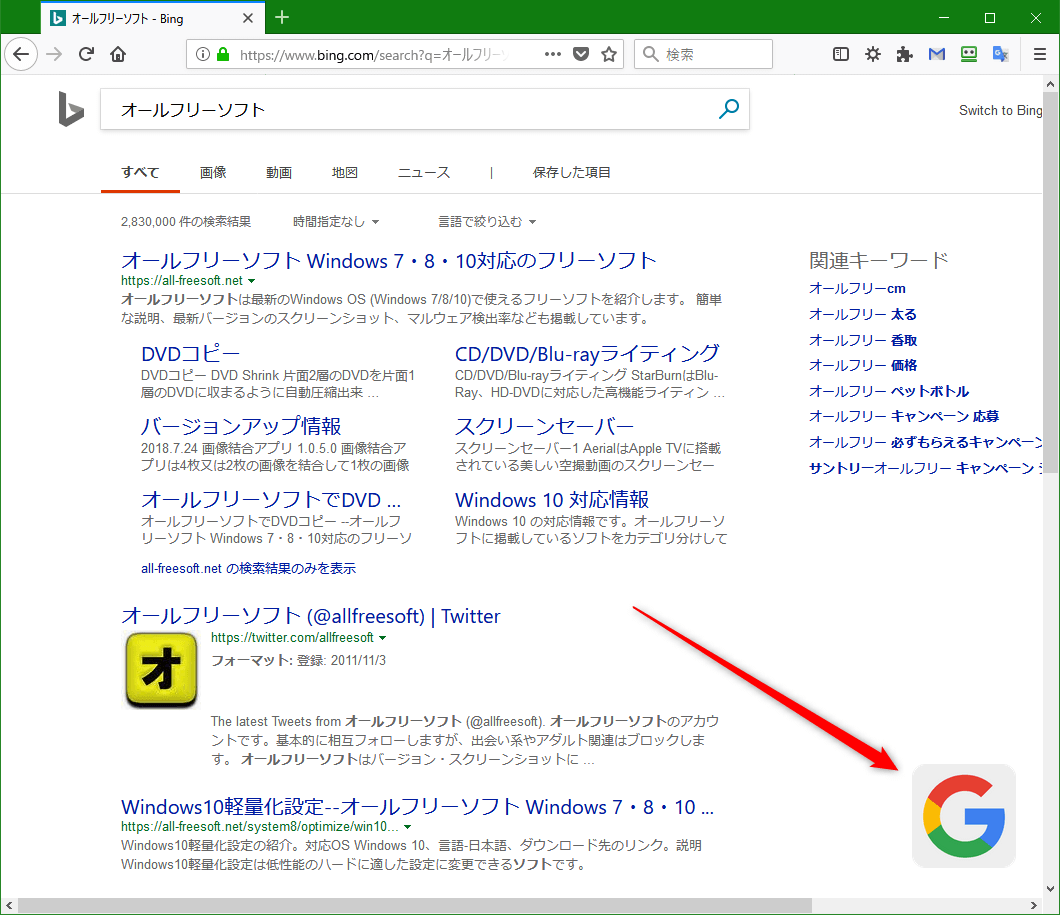Screen dimensions: 1060x915
Task: Open Windows 10 対応情報 sublink
Action: pyautogui.click(x=552, y=500)
